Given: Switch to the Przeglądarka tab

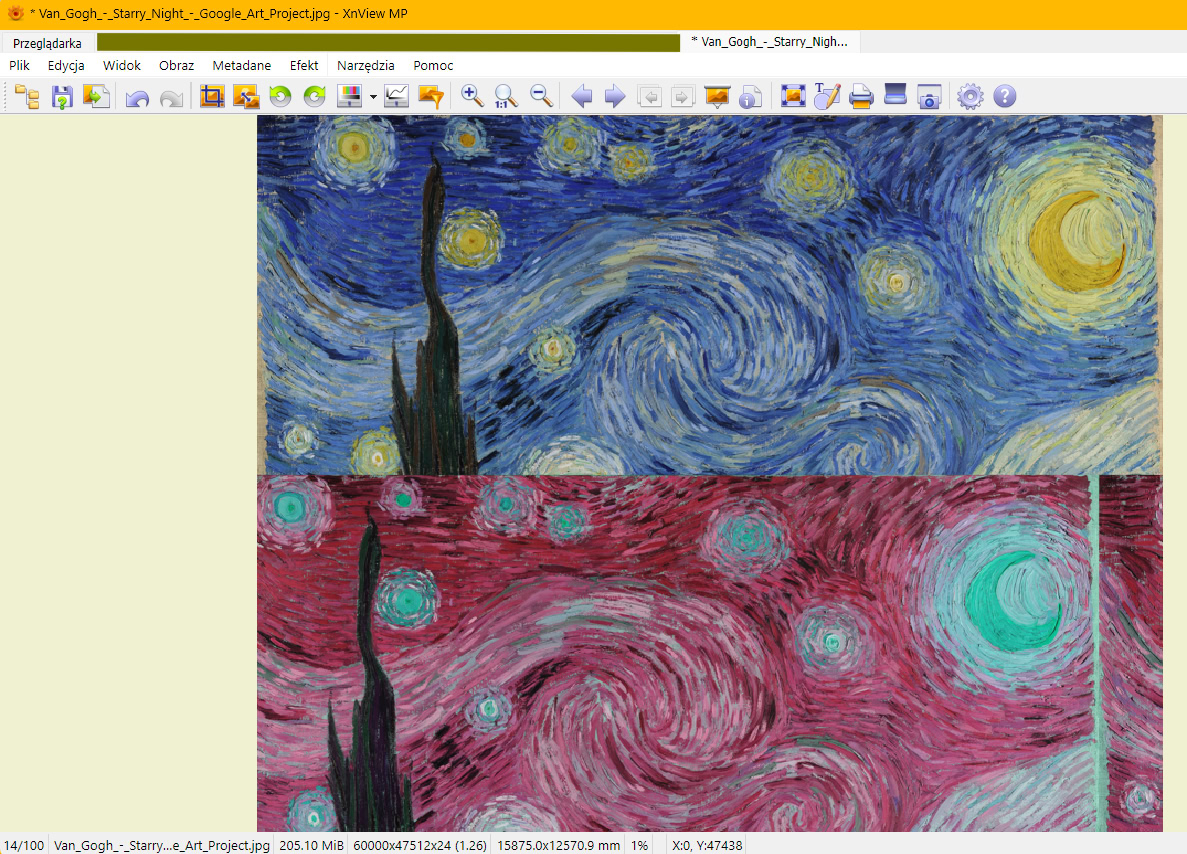Looking at the screenshot, I should click(48, 43).
